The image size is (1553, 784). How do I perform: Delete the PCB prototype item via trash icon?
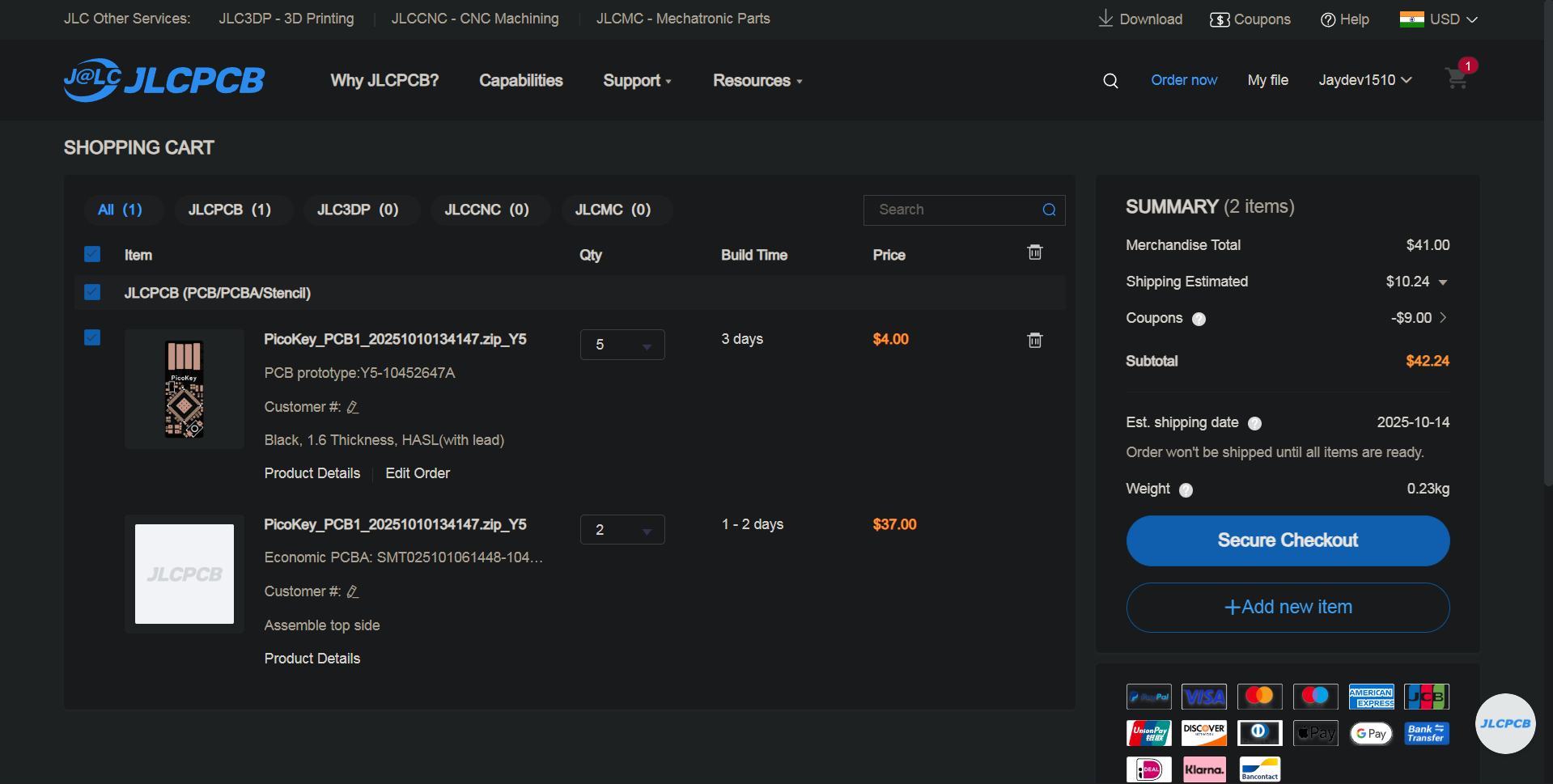coord(1034,340)
